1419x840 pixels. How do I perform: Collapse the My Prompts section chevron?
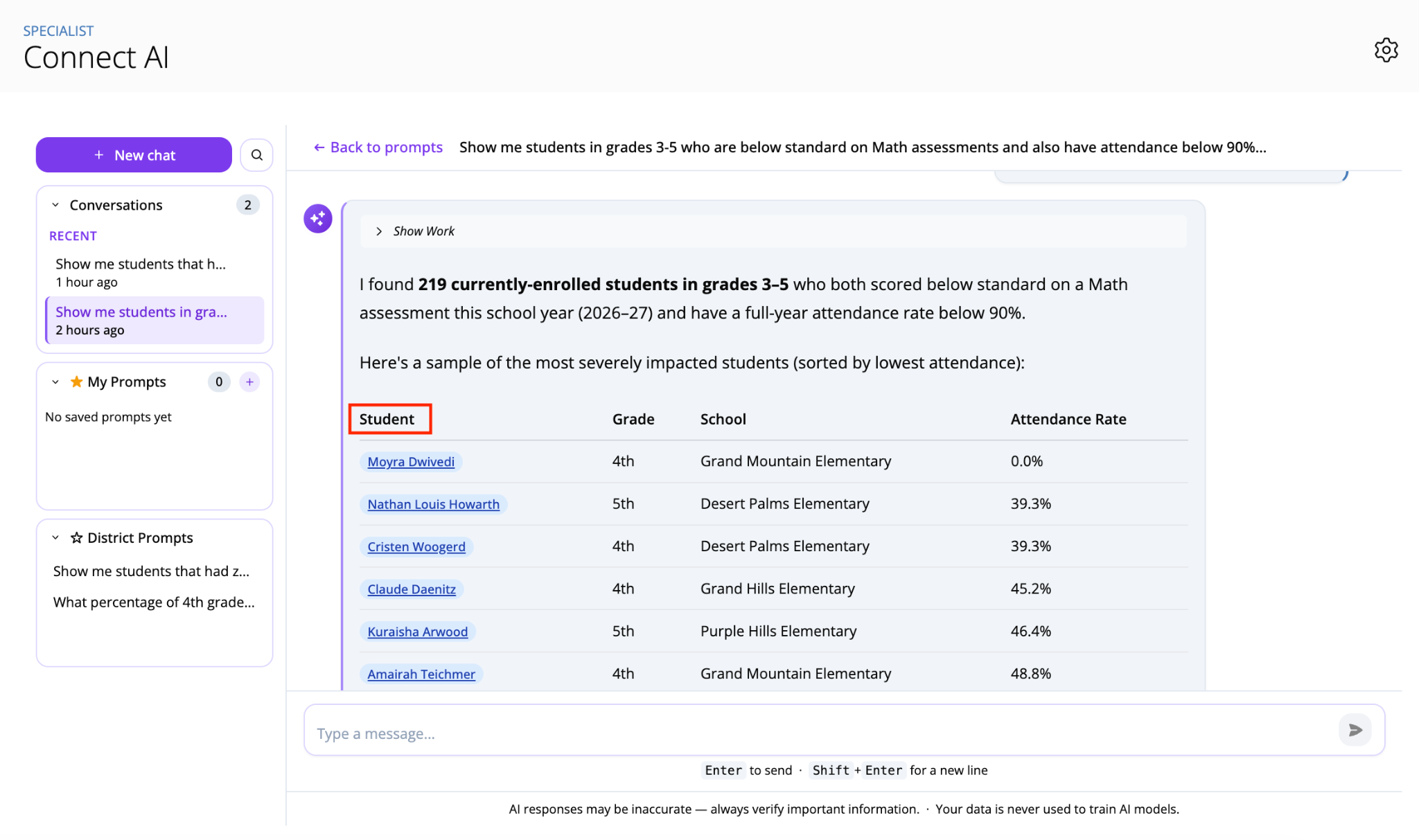pyautogui.click(x=55, y=382)
